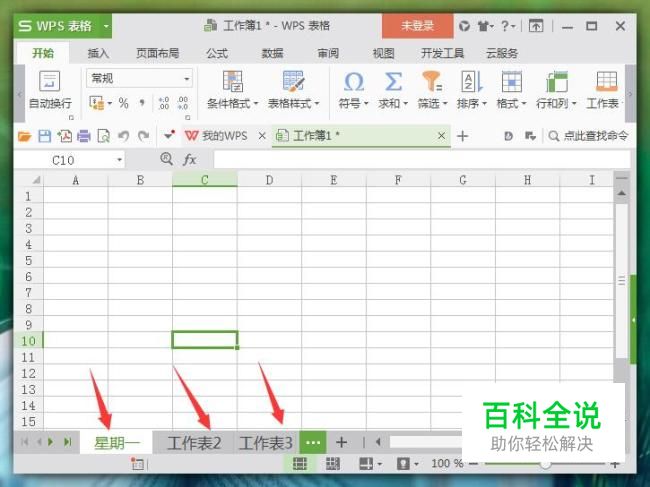650x487 pixels.
Task: Select column C header
Action: pos(205,180)
